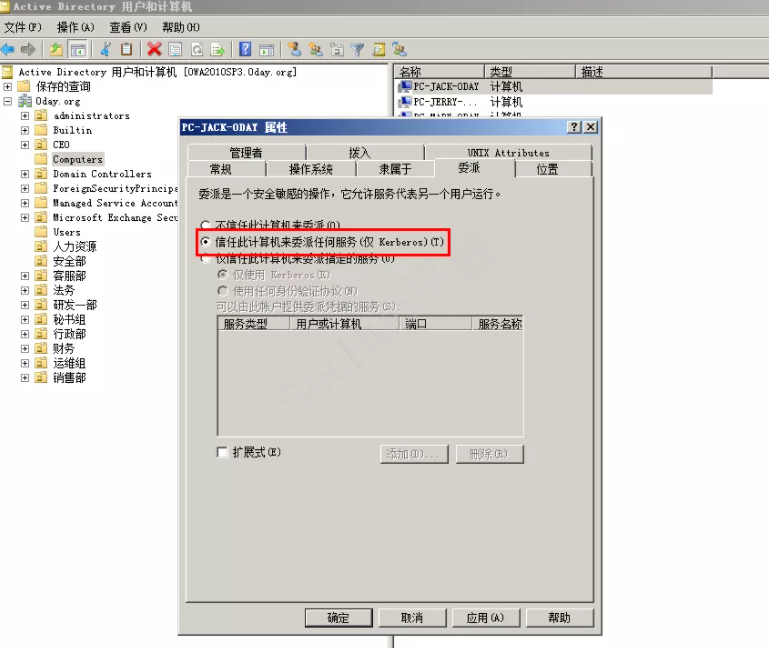Switch to the 常规 tab

click(227, 169)
